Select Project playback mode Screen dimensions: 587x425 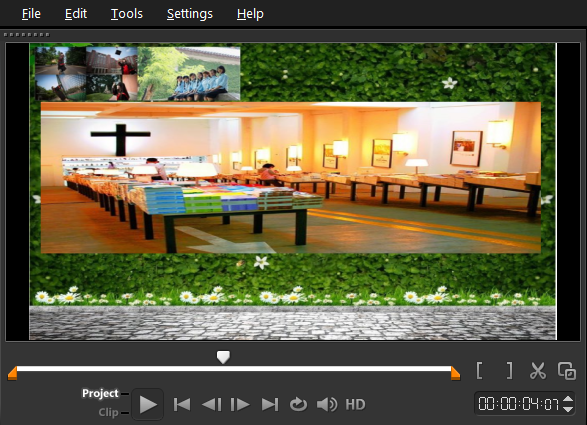click(100, 393)
